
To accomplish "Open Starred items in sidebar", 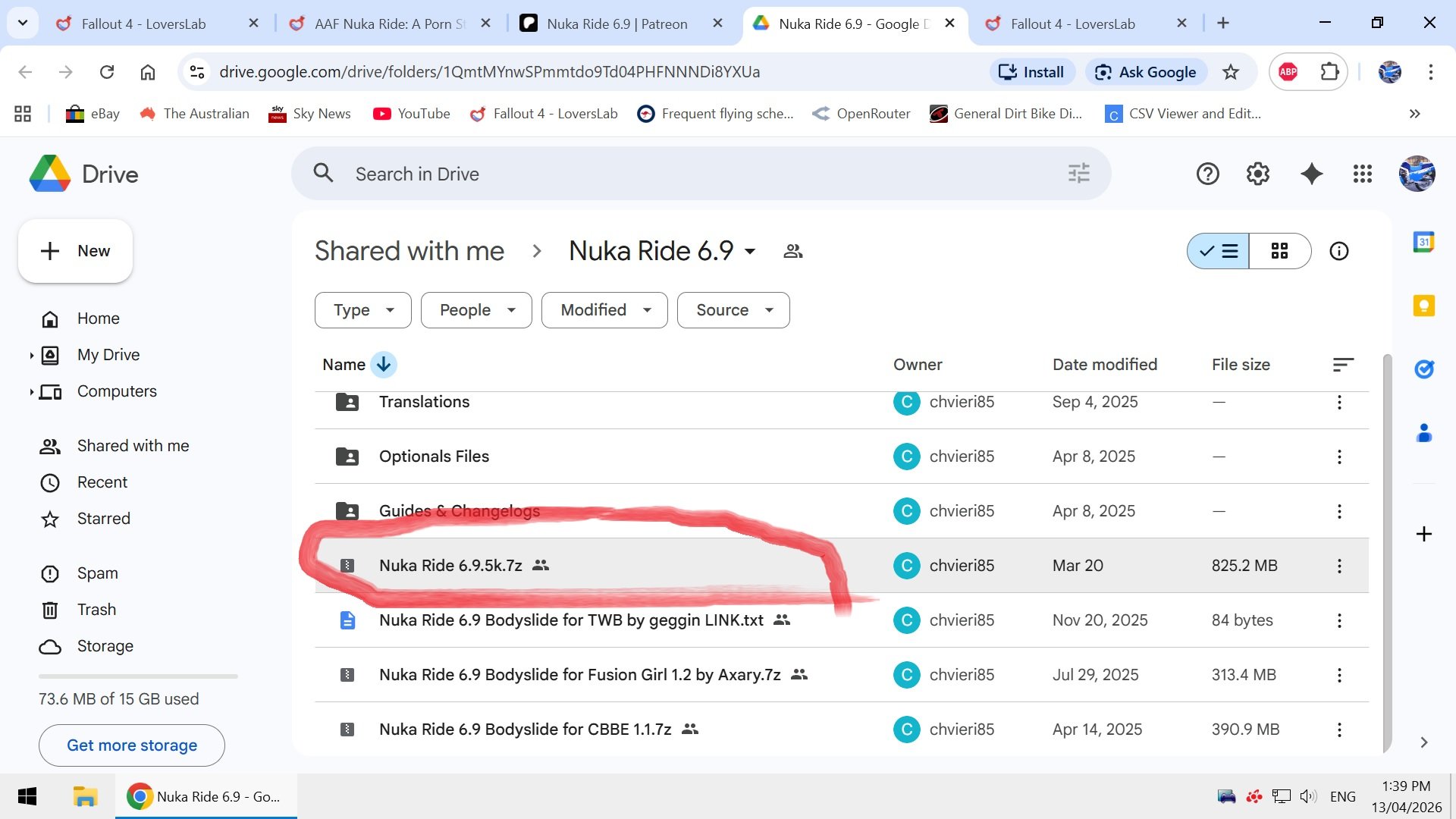I will tap(85, 519).
